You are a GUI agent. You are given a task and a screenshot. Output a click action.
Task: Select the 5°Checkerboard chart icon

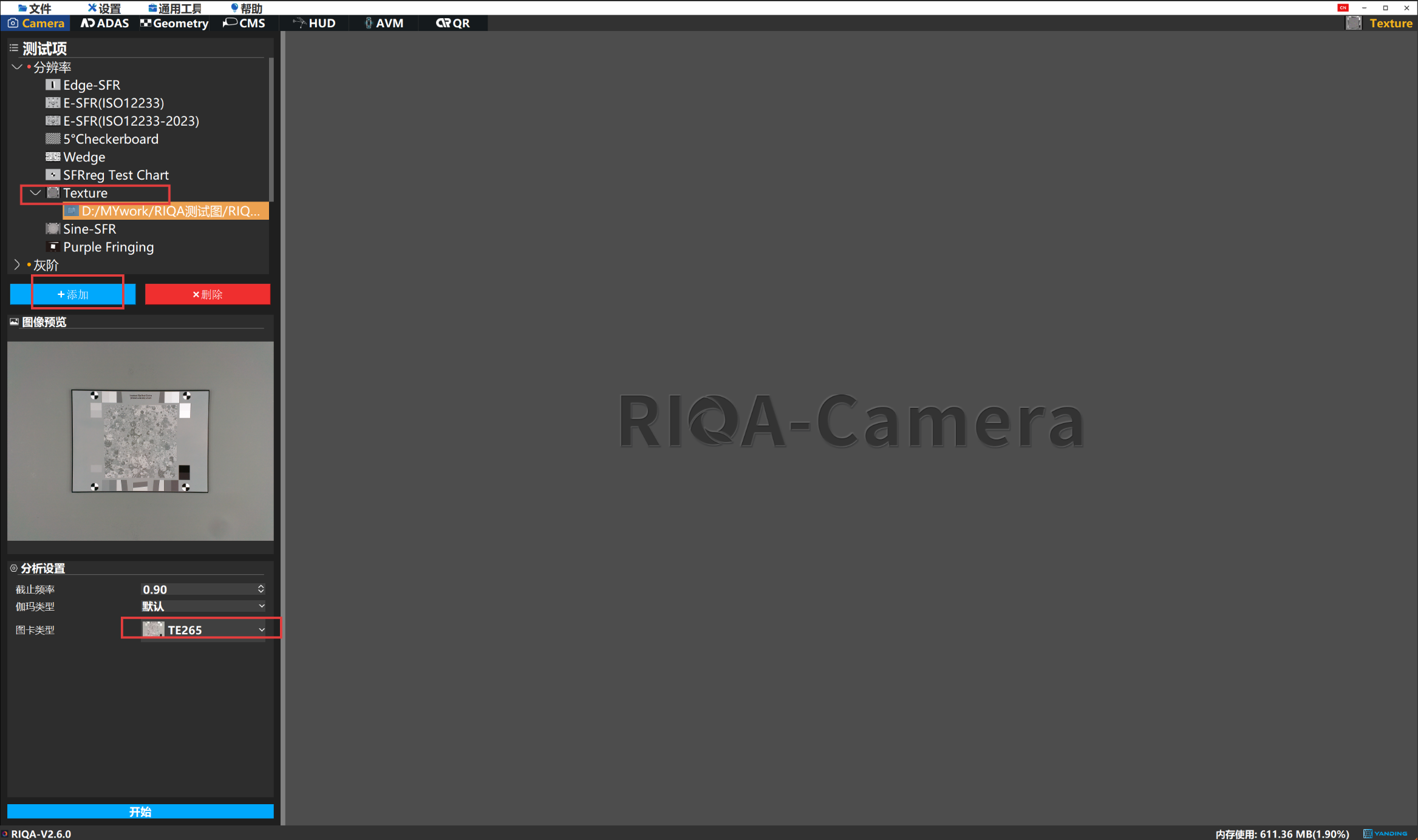[x=53, y=139]
